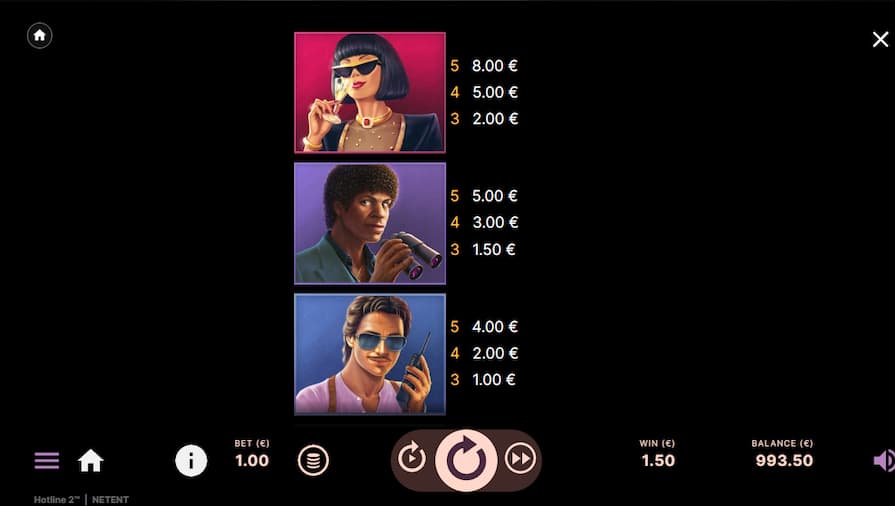Select the bet amount 1.00

[x=252, y=460]
